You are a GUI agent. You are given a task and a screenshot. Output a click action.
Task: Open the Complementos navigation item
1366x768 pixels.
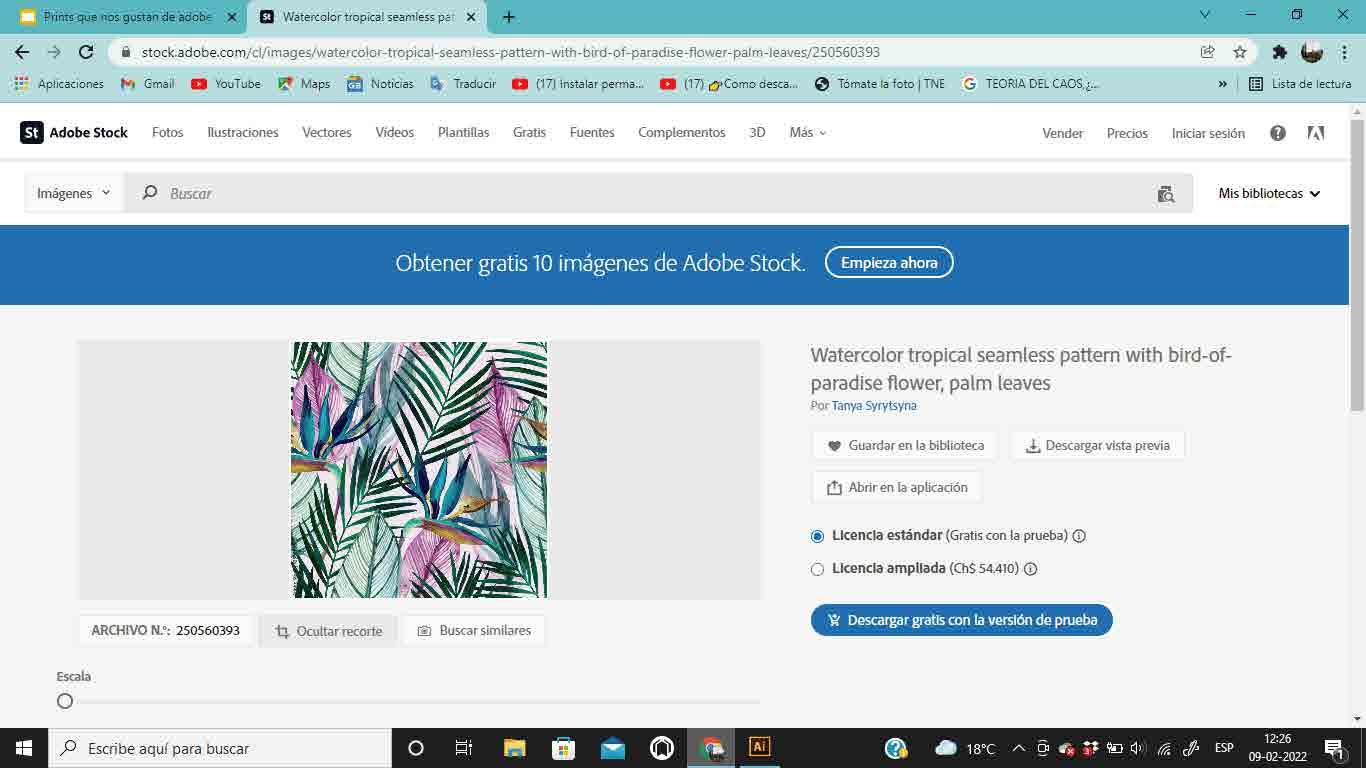pyautogui.click(x=682, y=132)
